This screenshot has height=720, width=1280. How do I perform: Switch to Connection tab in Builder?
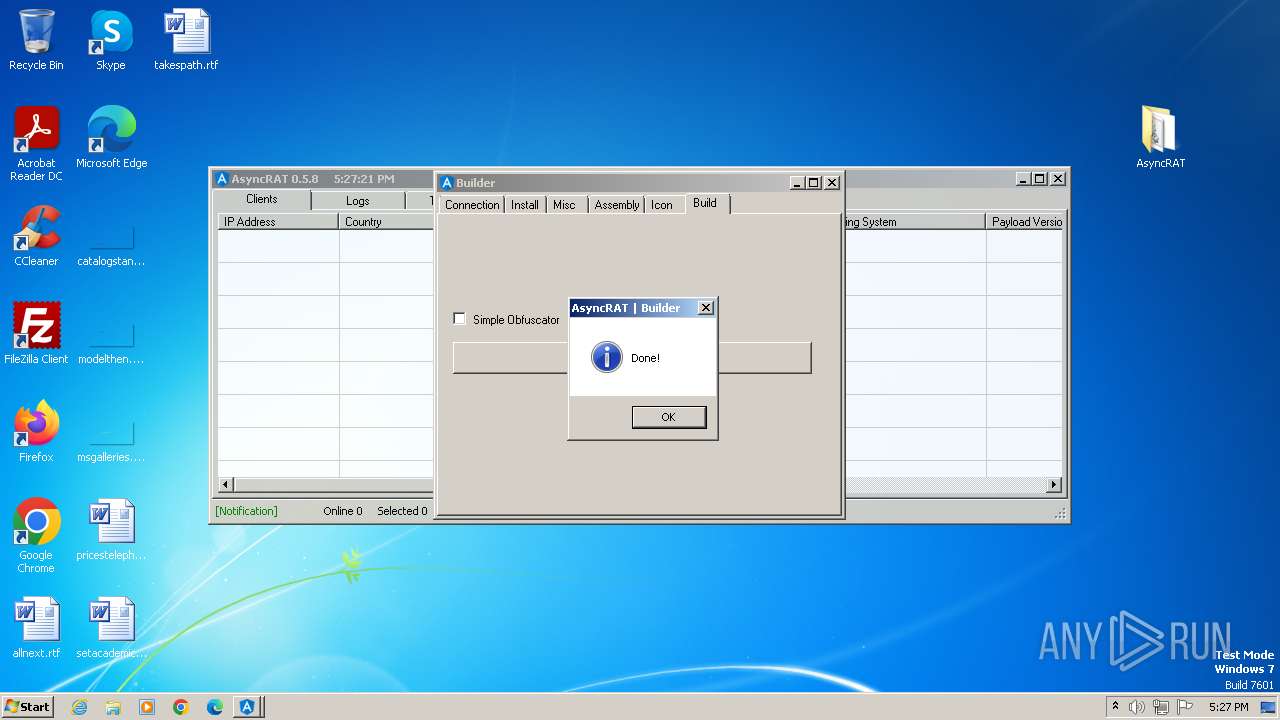coord(471,205)
